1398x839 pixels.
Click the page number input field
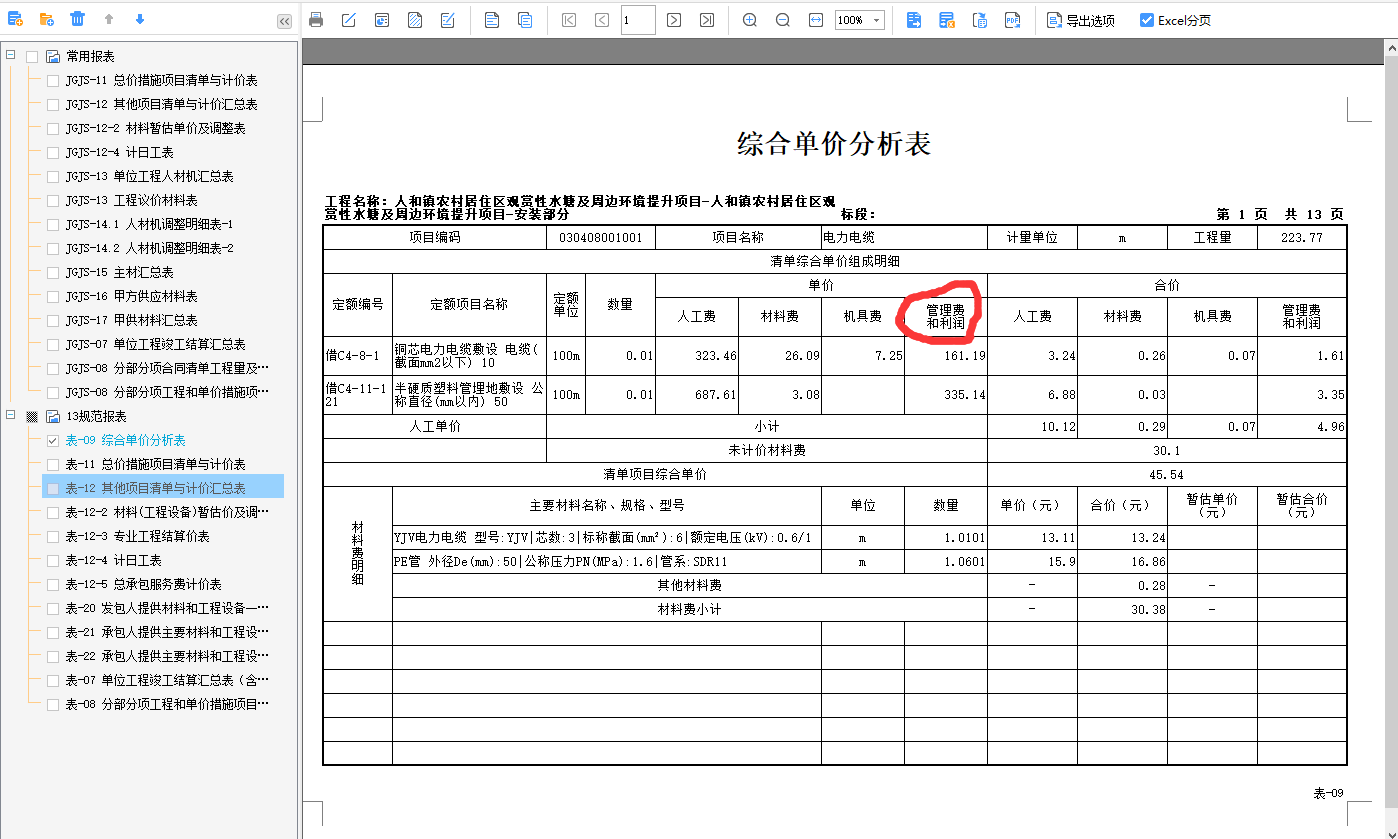(x=638, y=20)
